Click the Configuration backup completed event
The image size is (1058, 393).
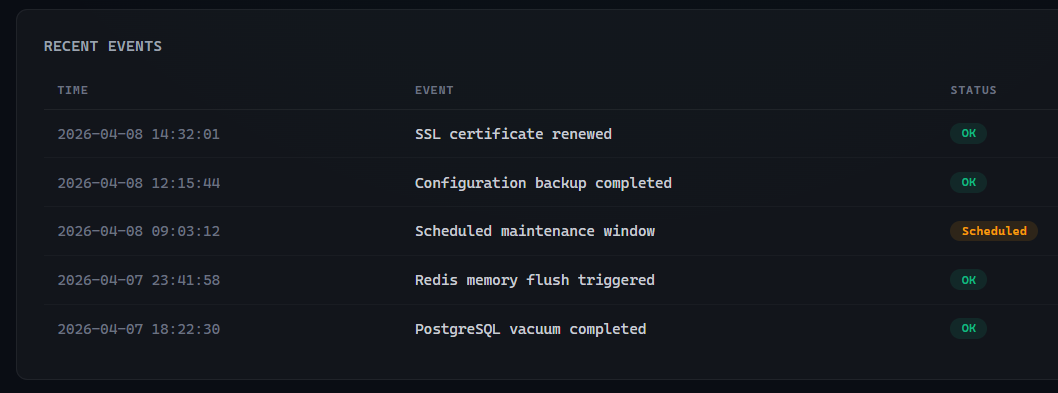[543, 183]
